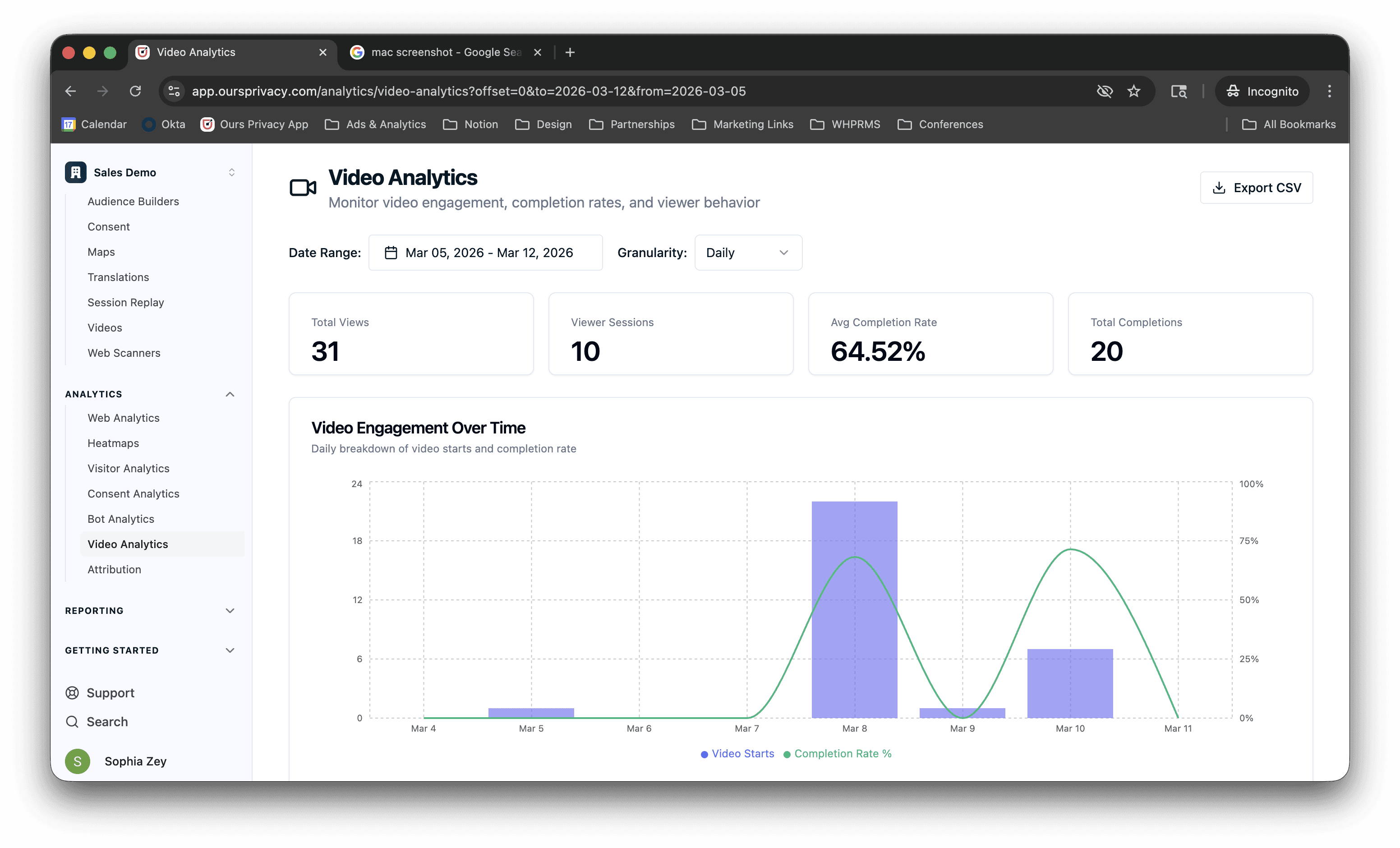This screenshot has width=1400, height=848.
Task: Click Sophia Zey's avatar
Action: 78,761
